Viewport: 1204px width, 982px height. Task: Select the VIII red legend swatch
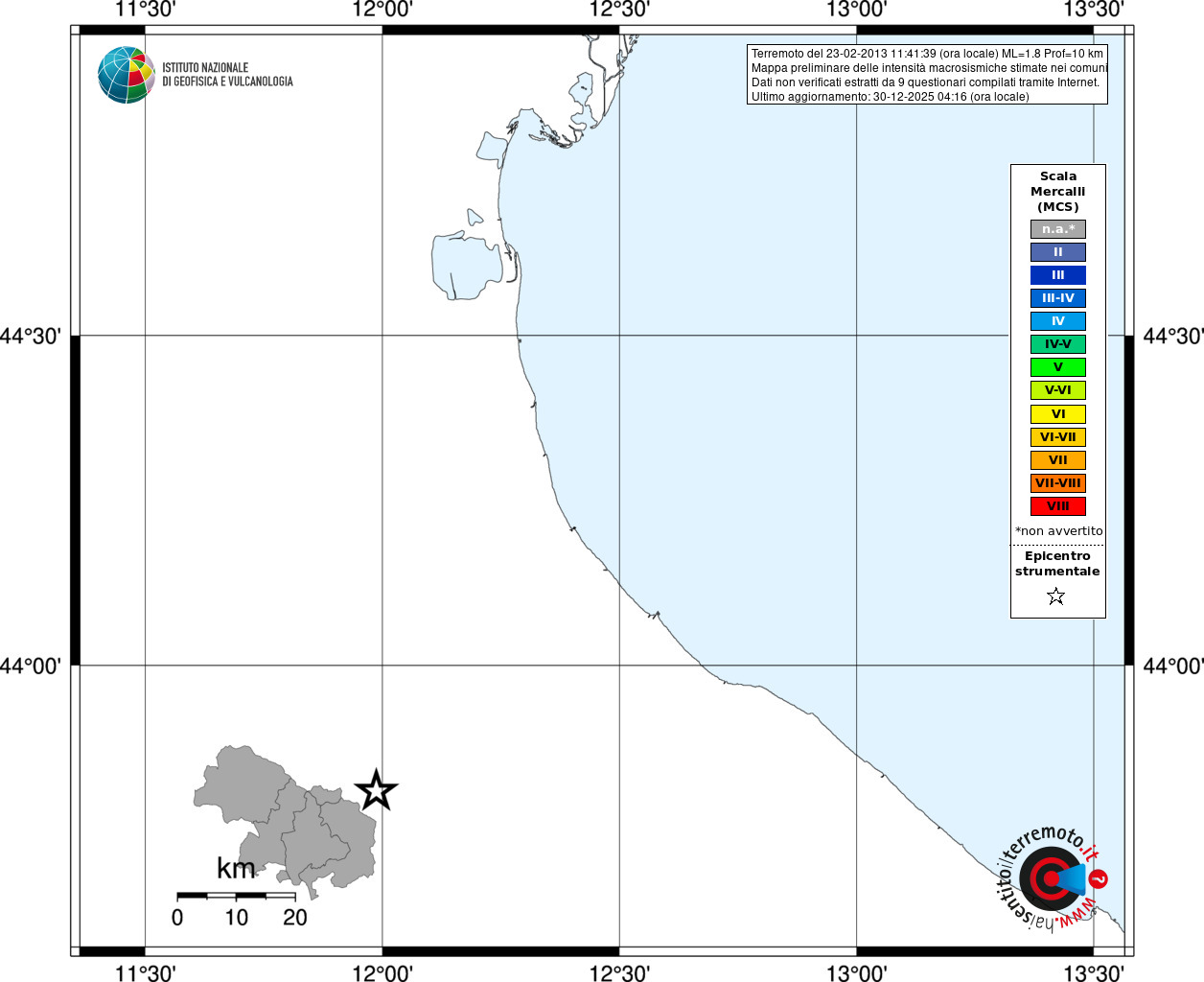coord(1058,506)
